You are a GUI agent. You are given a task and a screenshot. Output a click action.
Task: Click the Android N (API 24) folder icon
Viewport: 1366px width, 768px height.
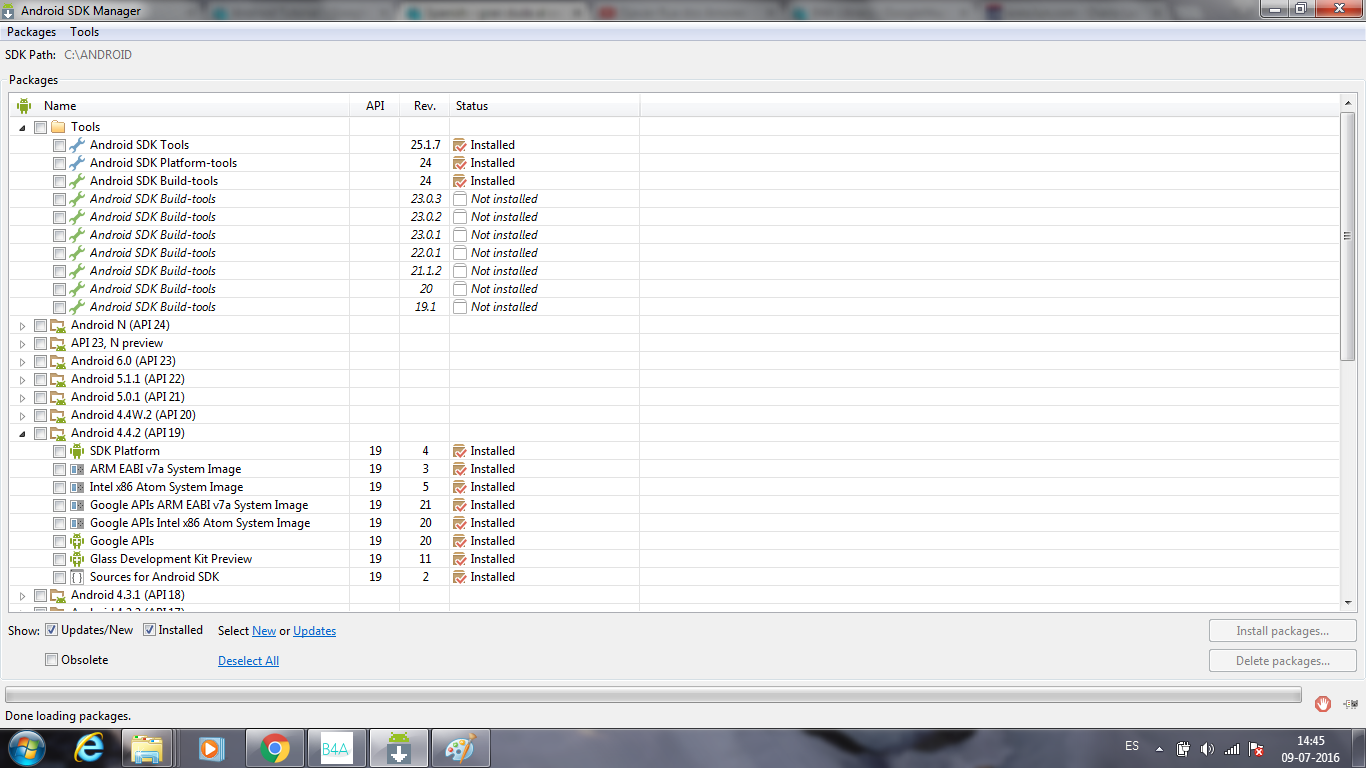click(58, 325)
